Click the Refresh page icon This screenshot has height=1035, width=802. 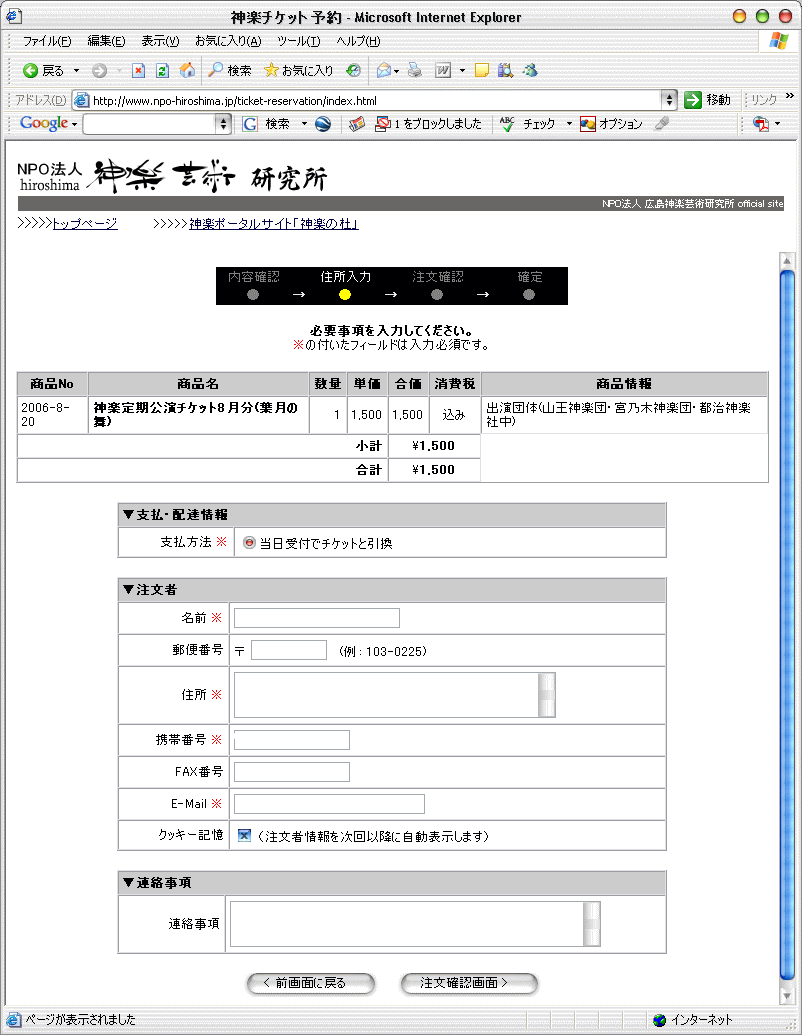(162, 70)
